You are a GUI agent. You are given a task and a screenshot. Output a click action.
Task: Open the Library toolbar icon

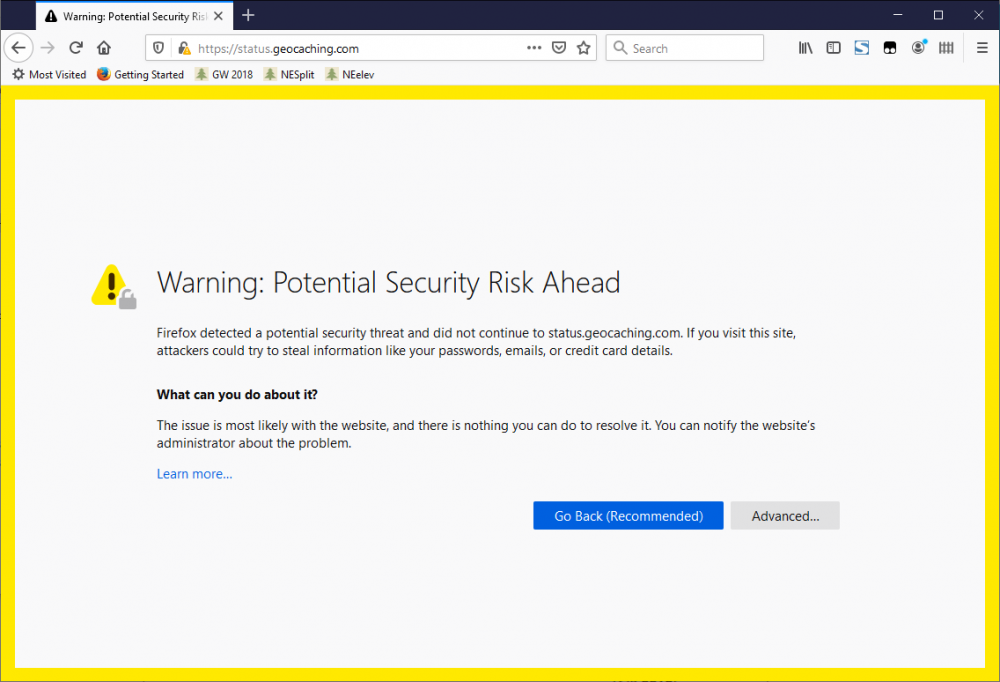pos(805,48)
